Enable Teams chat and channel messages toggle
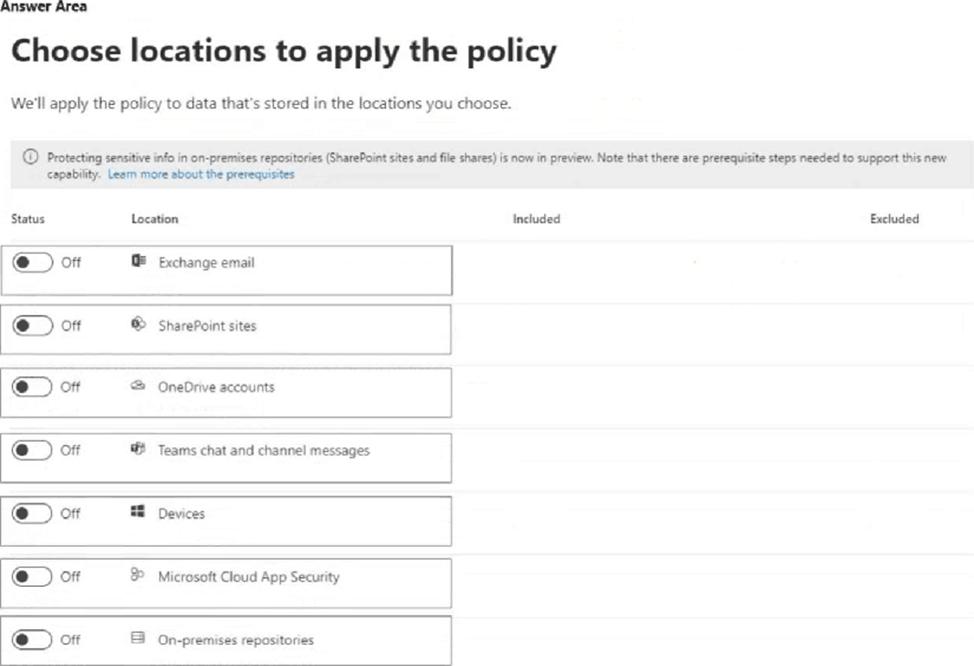The image size is (974, 666). pyautogui.click(x=32, y=450)
